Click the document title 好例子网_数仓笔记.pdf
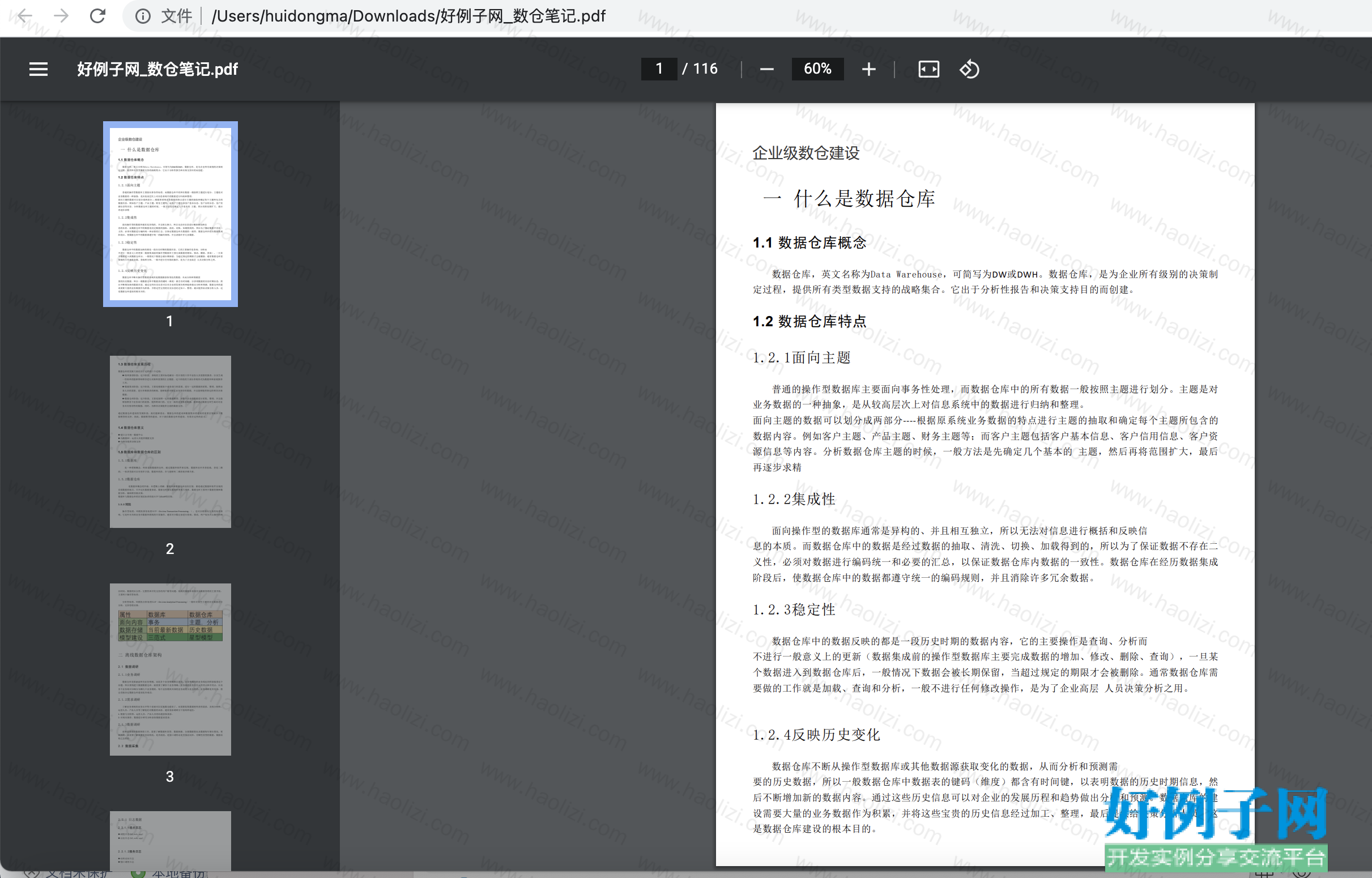1372x878 pixels. pos(157,69)
